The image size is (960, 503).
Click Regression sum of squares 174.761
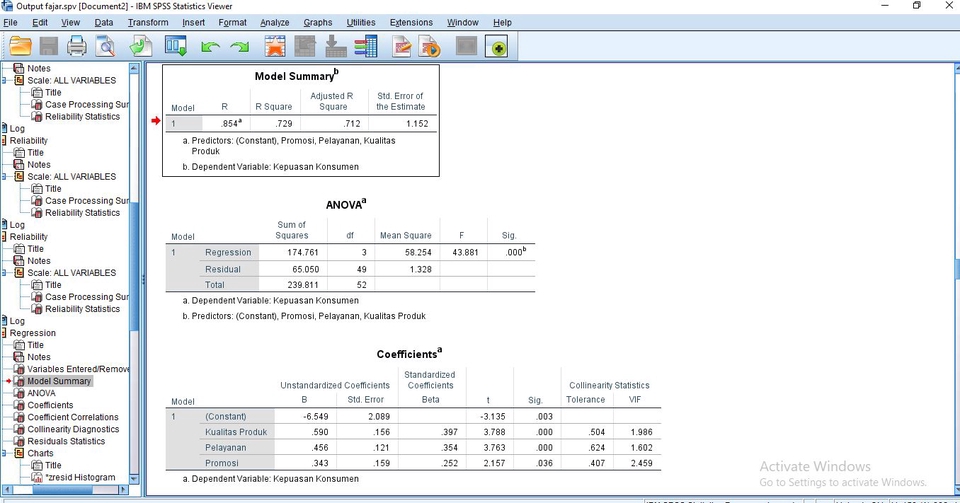(302, 252)
